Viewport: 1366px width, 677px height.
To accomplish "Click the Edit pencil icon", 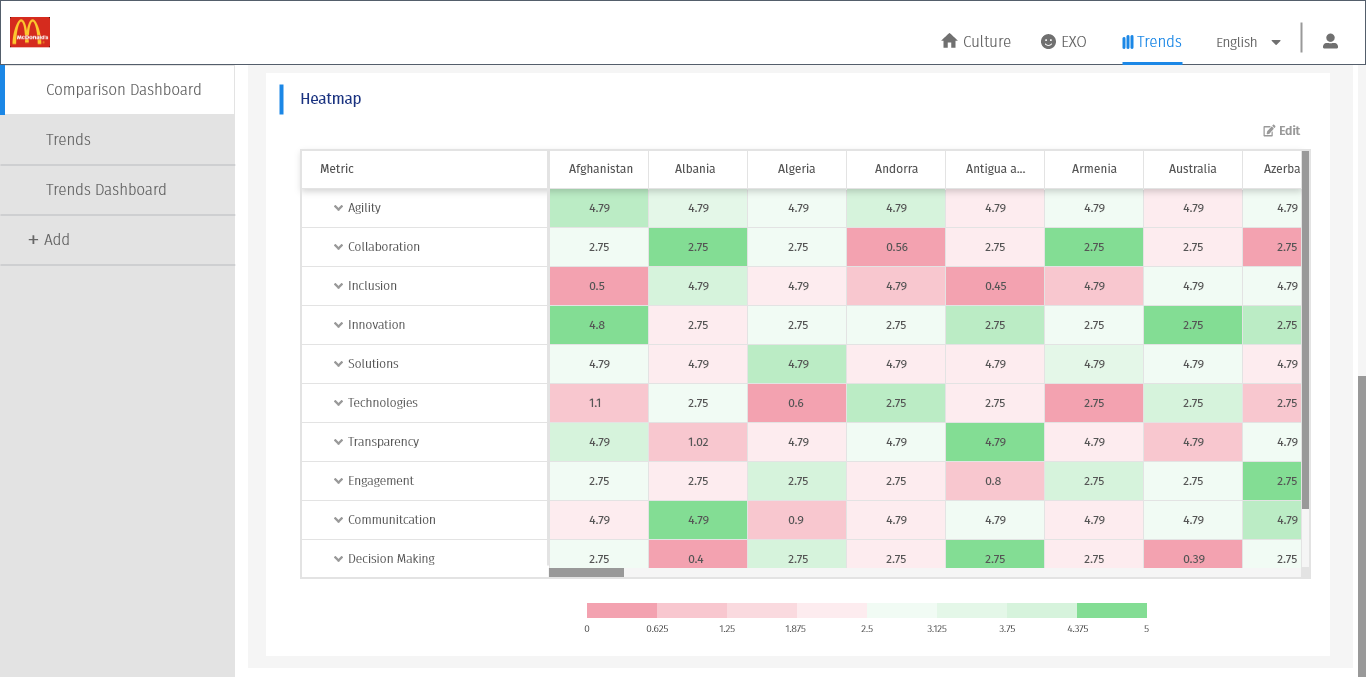I will [x=1269, y=131].
